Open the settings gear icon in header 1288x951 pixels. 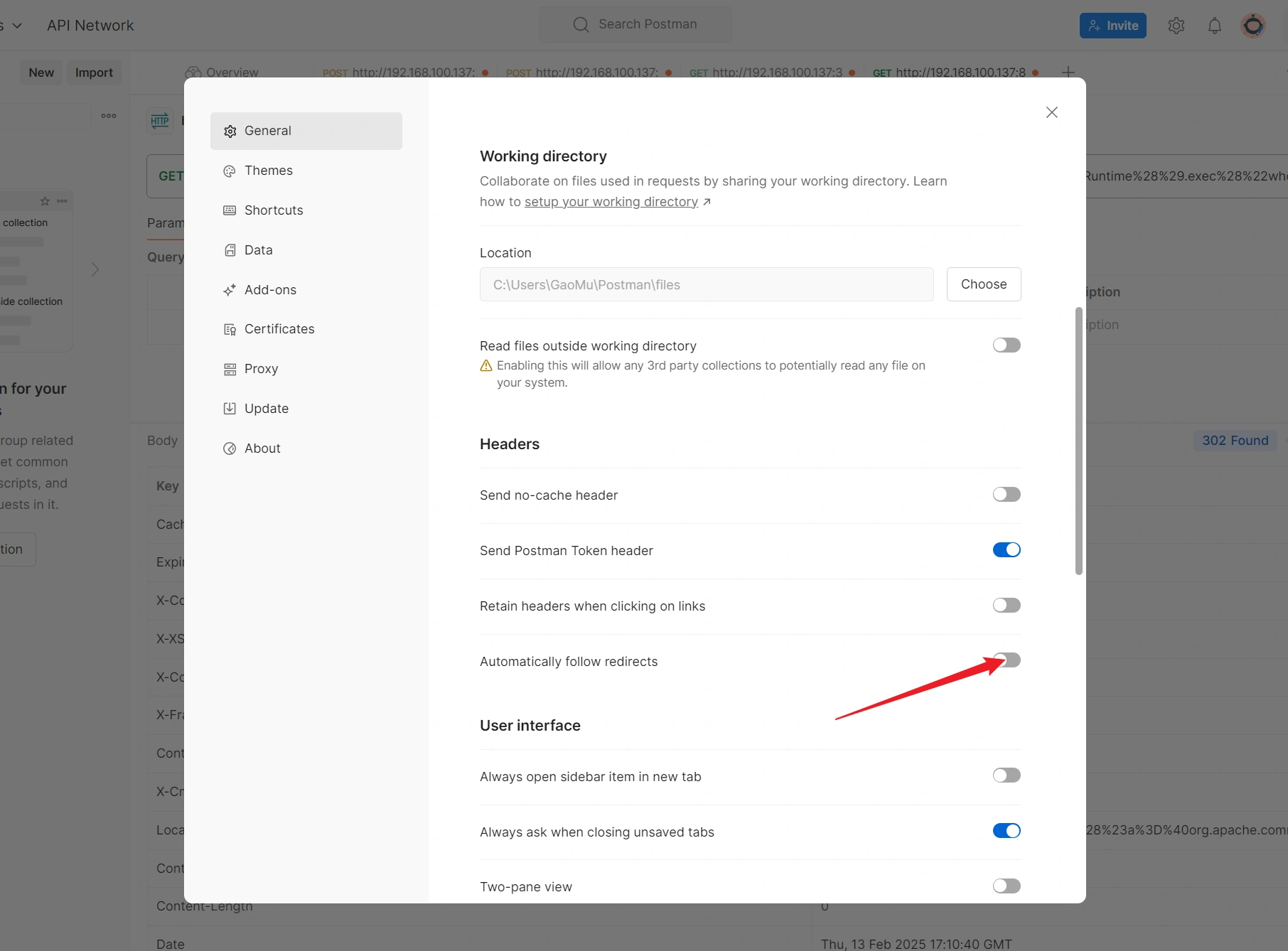(x=1176, y=26)
